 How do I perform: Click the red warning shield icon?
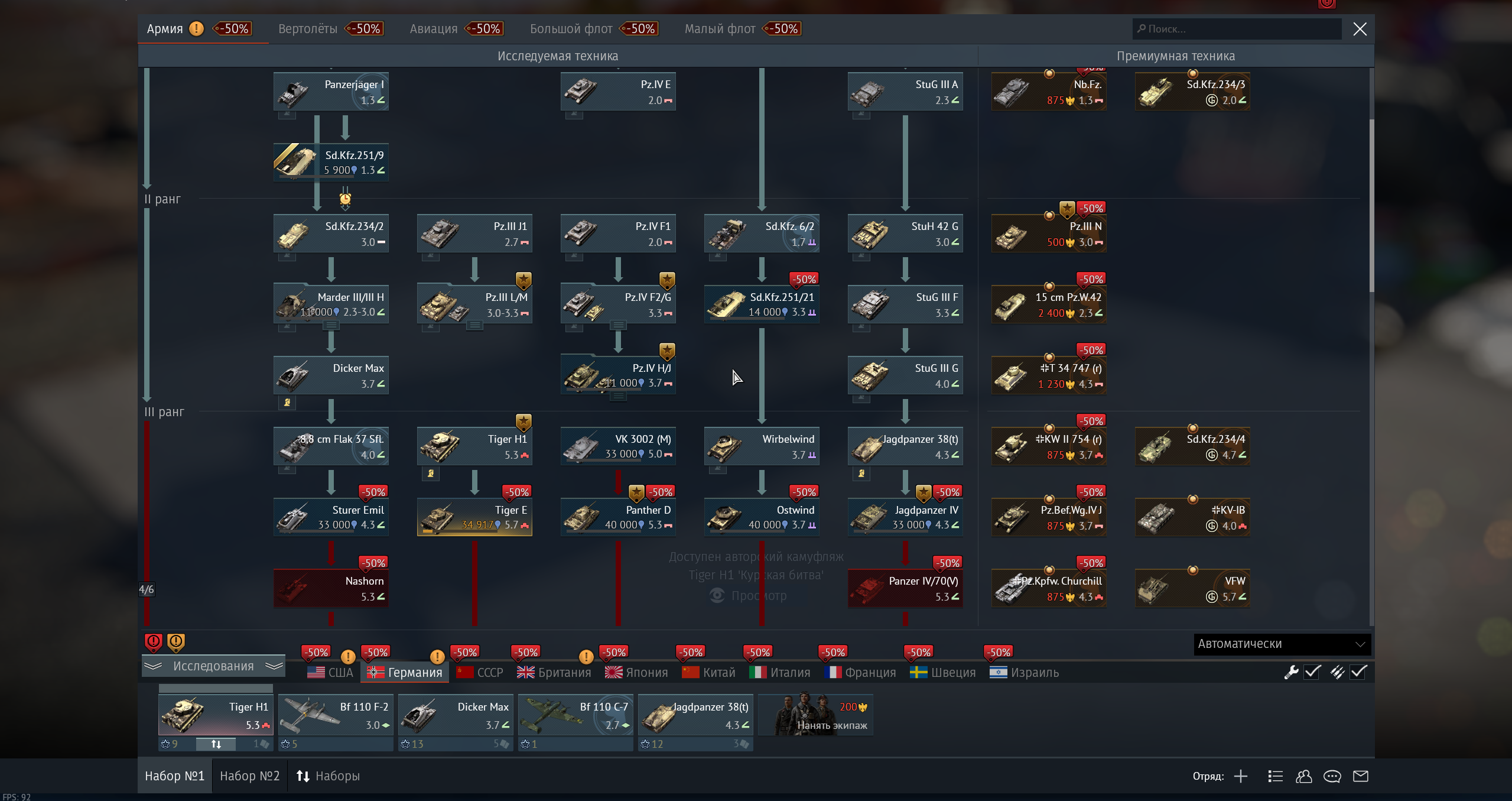tap(153, 642)
